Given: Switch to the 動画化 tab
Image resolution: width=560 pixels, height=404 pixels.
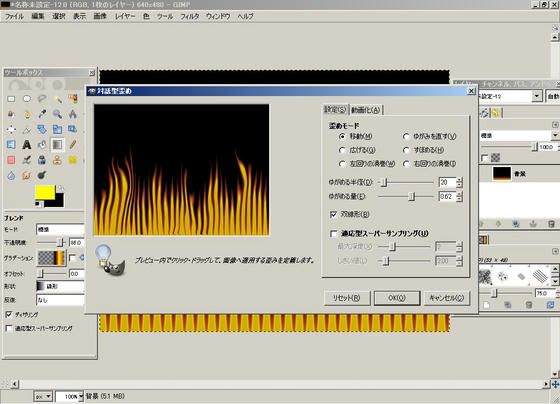Looking at the screenshot, I should pyautogui.click(x=365, y=110).
